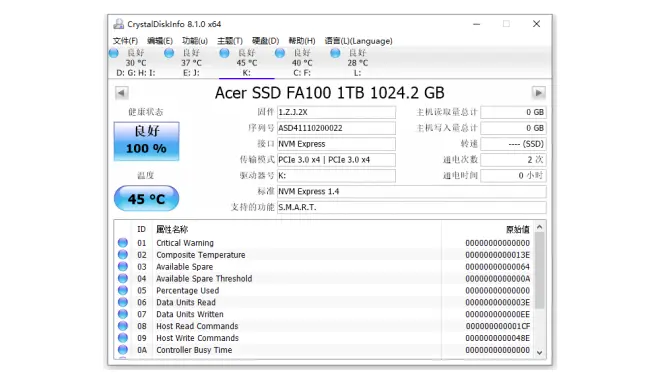Click the interface field NVM Express
Viewport: 660px width, 378px height.
point(336,144)
